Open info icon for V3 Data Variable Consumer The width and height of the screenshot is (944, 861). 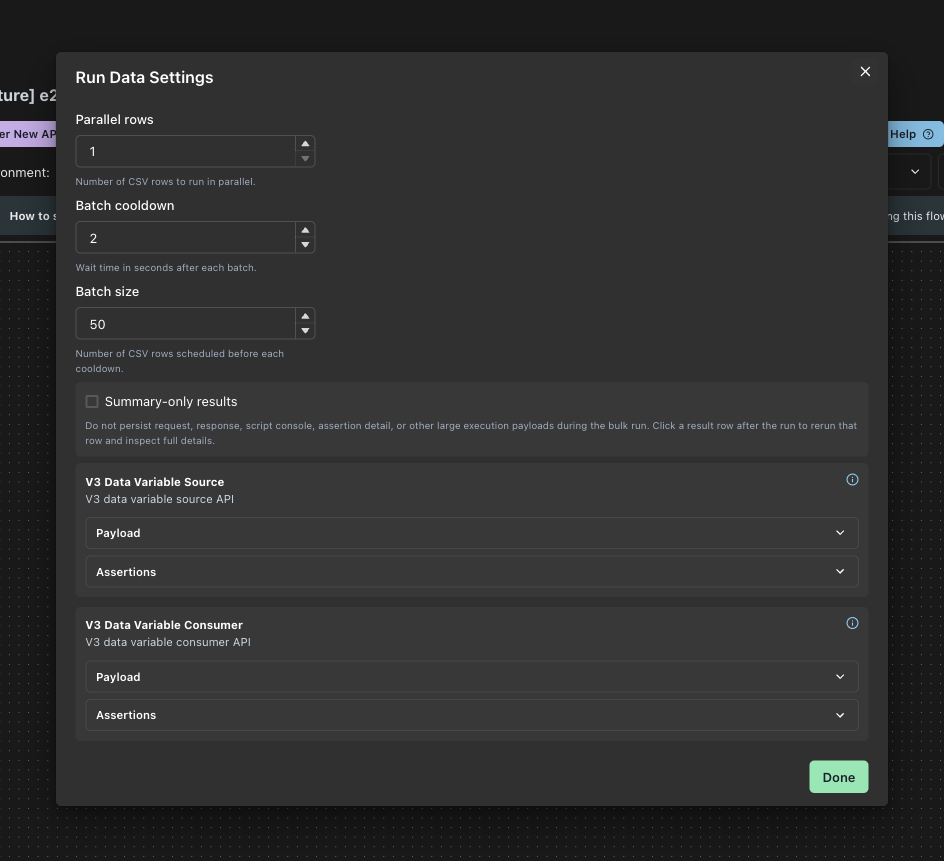click(852, 623)
